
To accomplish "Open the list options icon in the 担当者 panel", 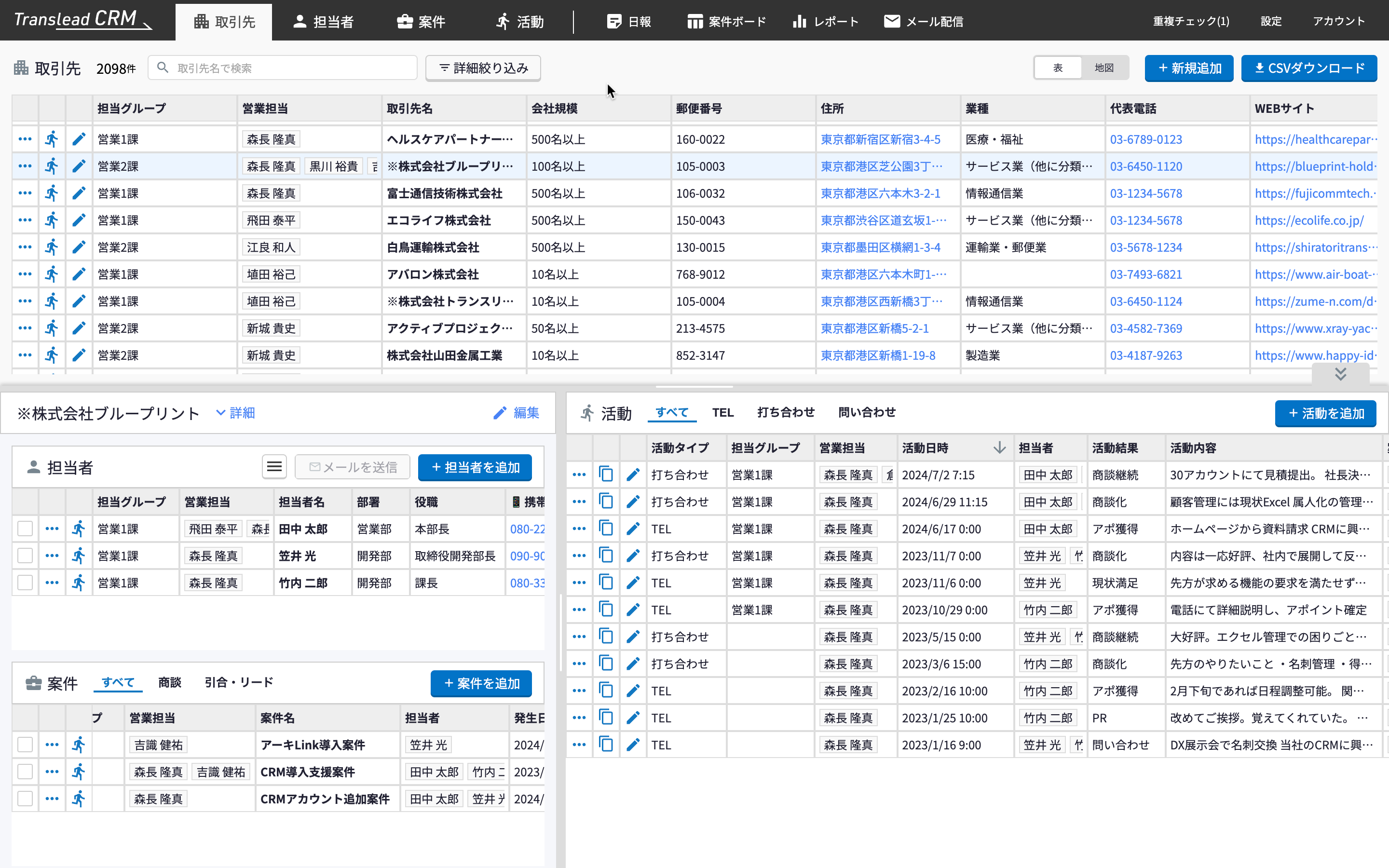I will click(274, 467).
